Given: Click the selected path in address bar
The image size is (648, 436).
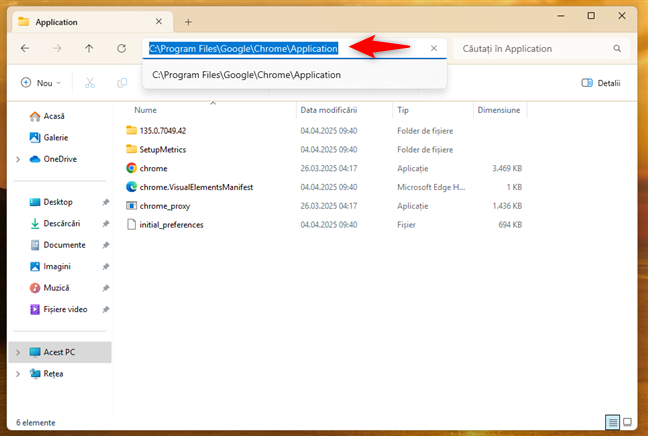Looking at the screenshot, I should click(x=243, y=48).
